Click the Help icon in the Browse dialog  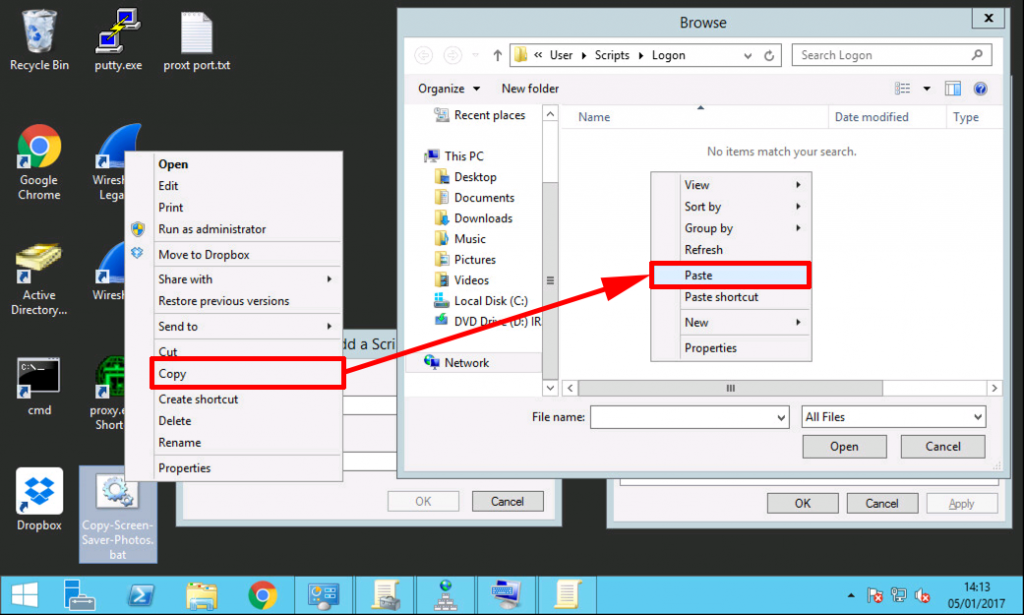click(x=980, y=88)
